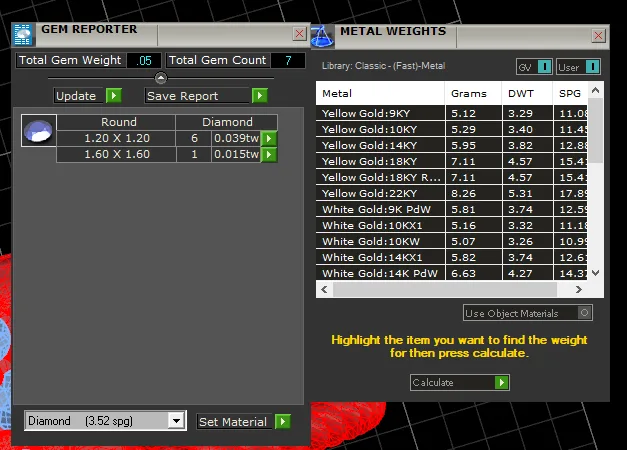Click green arrow next to Save Report
627x450 pixels.
[260, 96]
